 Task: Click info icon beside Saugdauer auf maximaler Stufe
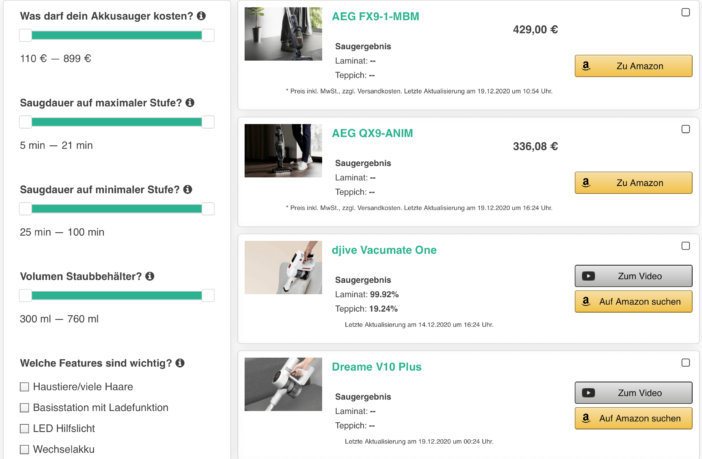[190, 102]
